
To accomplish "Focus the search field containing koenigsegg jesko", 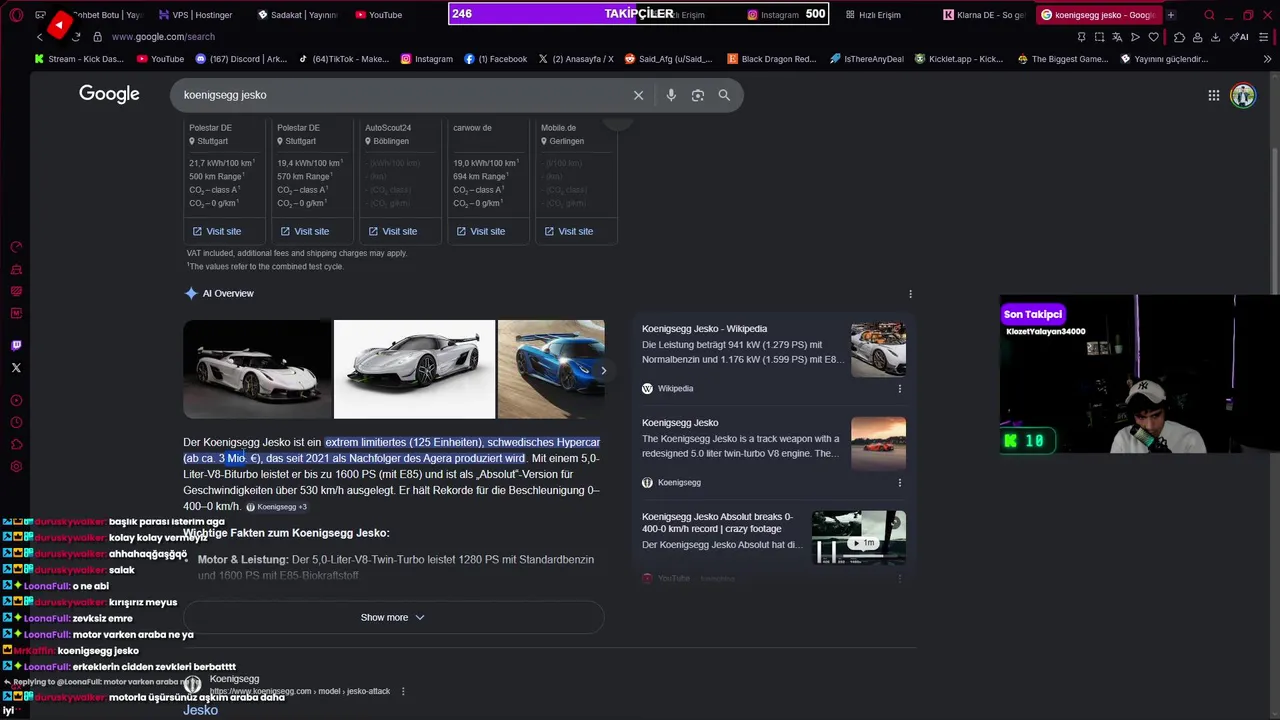I will 400,95.
